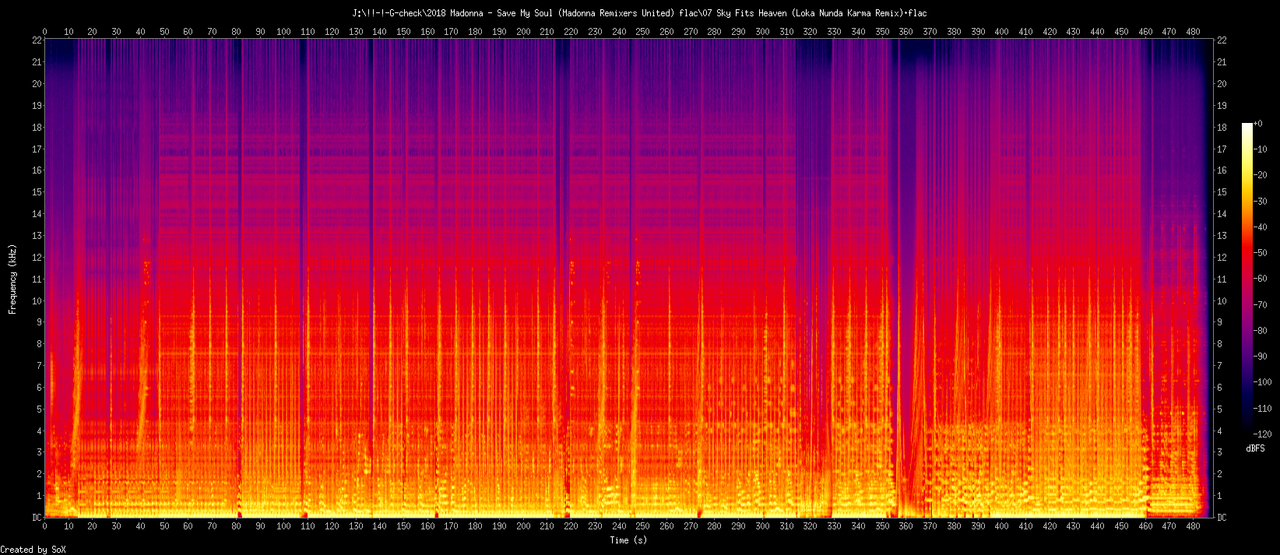Click the file path title above the spectrogram
The image size is (1280, 555).
(640, 13)
